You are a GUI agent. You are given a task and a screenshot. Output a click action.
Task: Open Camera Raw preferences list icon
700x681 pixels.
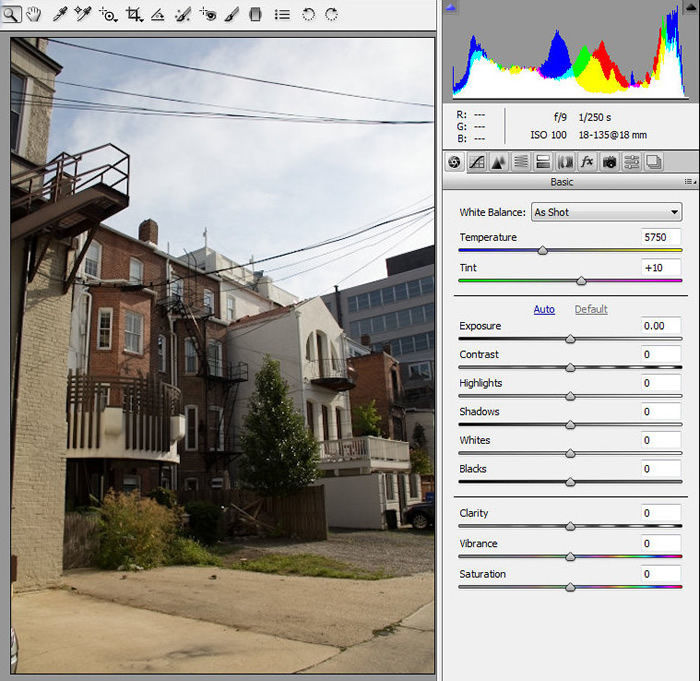coord(282,14)
